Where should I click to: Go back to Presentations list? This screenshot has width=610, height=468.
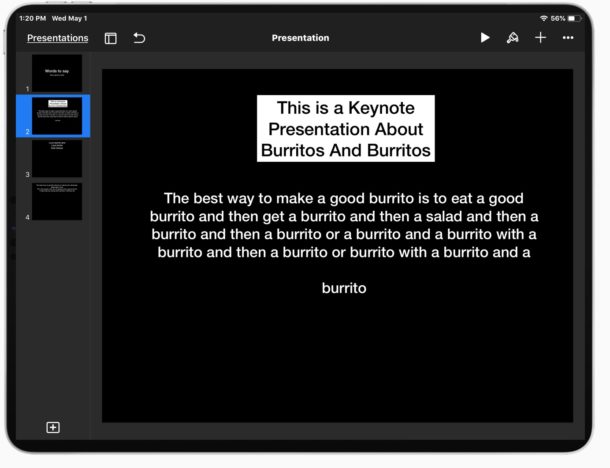(57, 38)
